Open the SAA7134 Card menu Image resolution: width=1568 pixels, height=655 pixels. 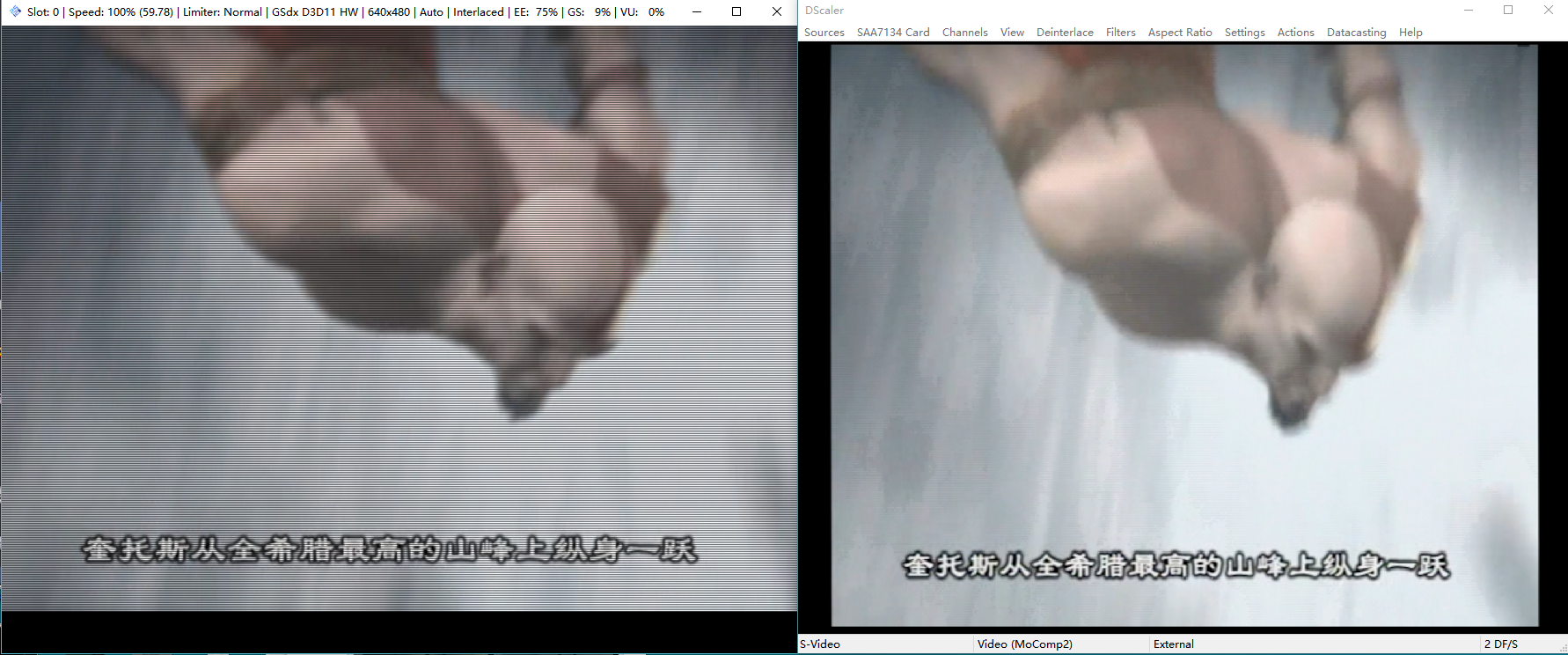[893, 33]
